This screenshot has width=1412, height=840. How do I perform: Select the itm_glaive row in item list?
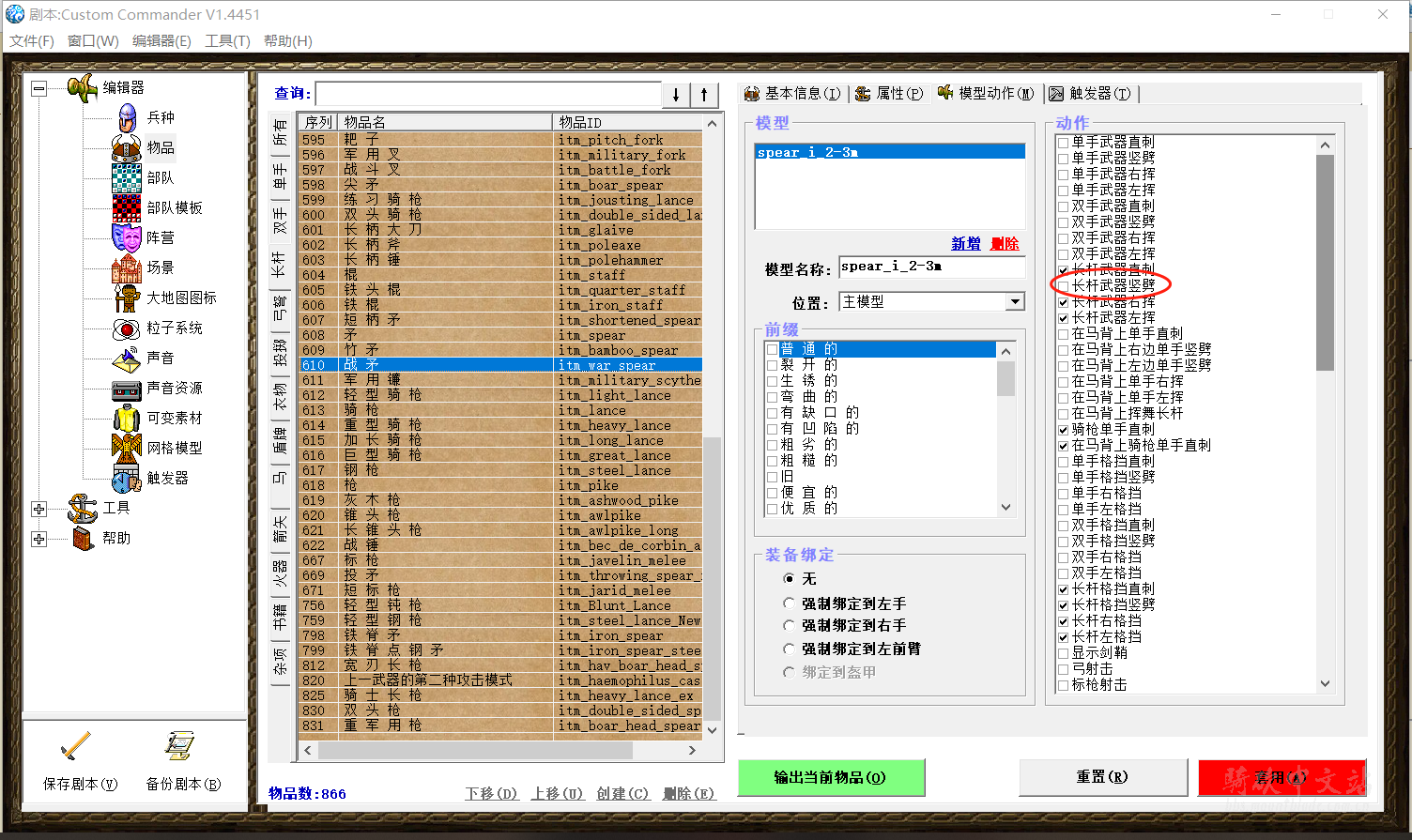click(500, 230)
